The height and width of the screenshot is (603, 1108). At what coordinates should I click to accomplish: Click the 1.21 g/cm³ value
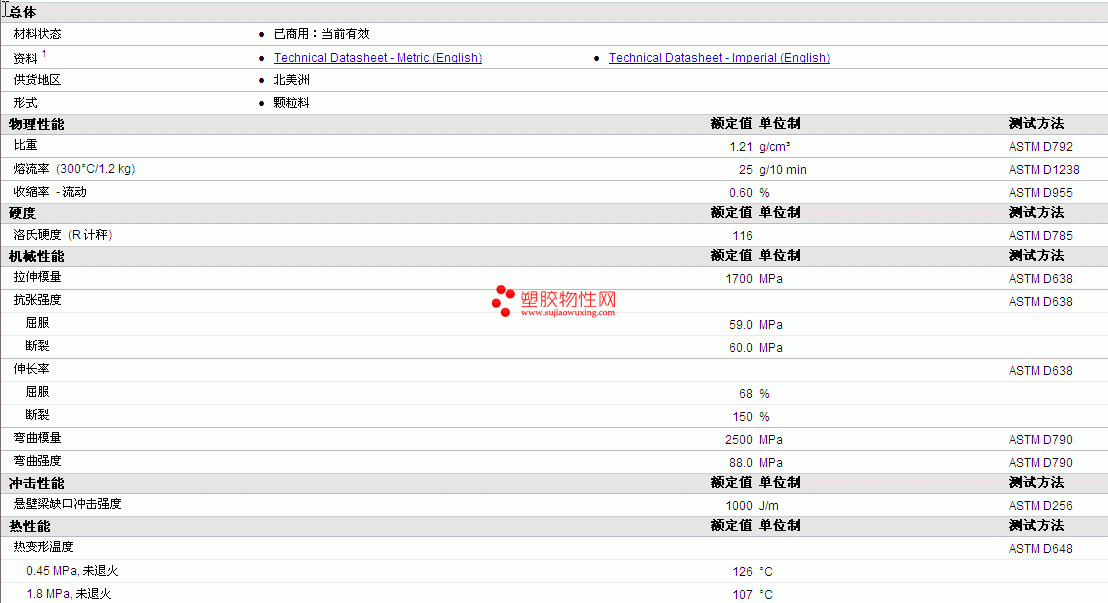(x=760, y=146)
